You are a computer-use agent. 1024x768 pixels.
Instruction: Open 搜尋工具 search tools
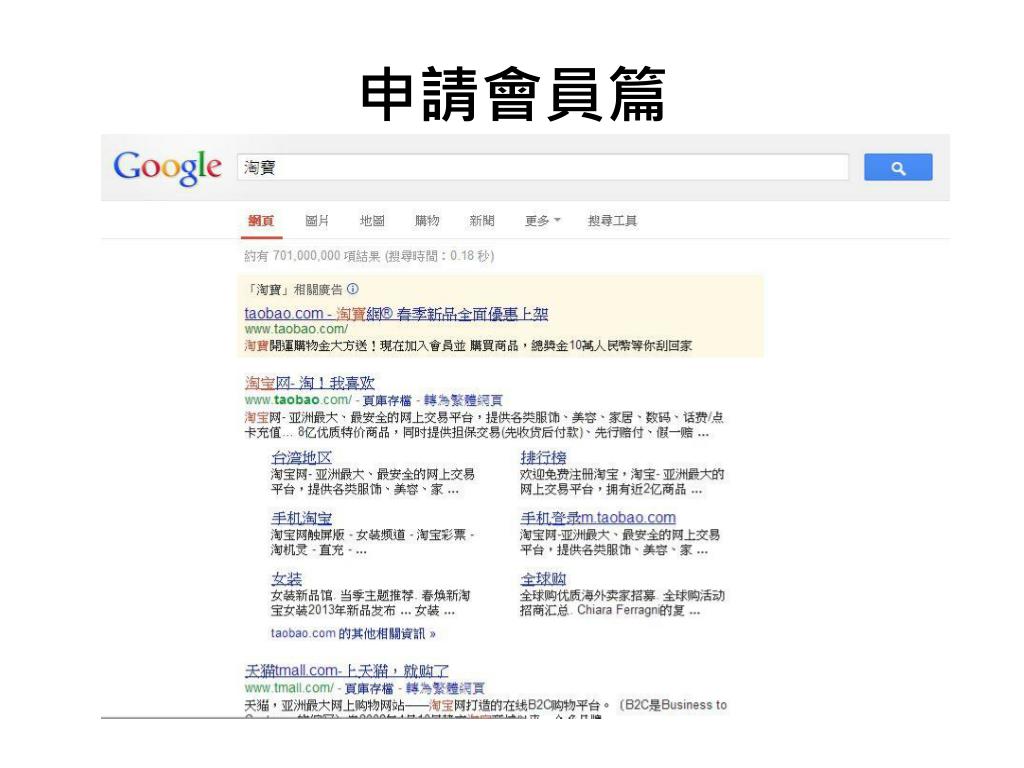(613, 221)
